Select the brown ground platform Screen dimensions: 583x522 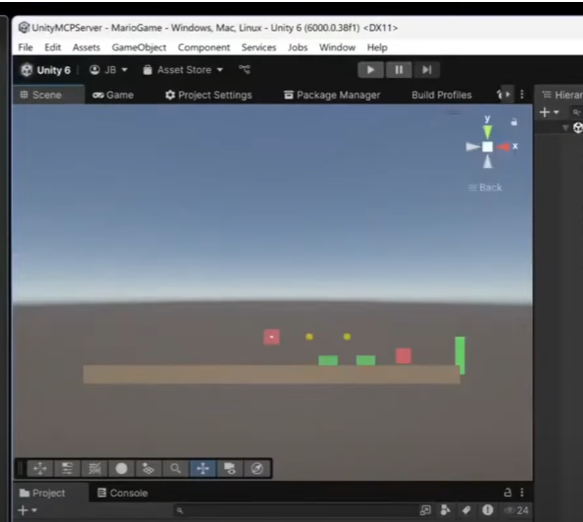click(271, 374)
